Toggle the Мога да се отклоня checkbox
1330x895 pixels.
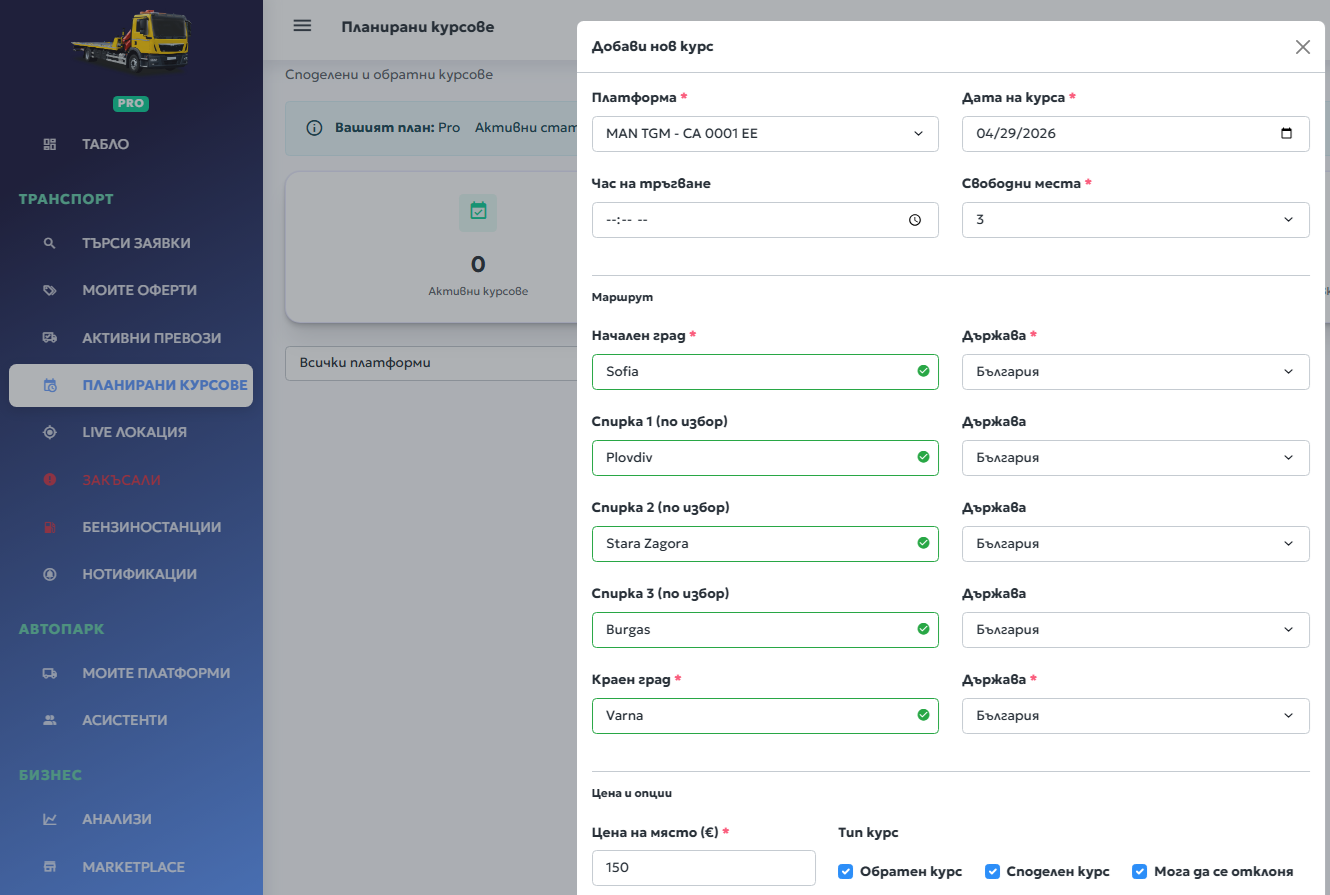[1139, 871]
